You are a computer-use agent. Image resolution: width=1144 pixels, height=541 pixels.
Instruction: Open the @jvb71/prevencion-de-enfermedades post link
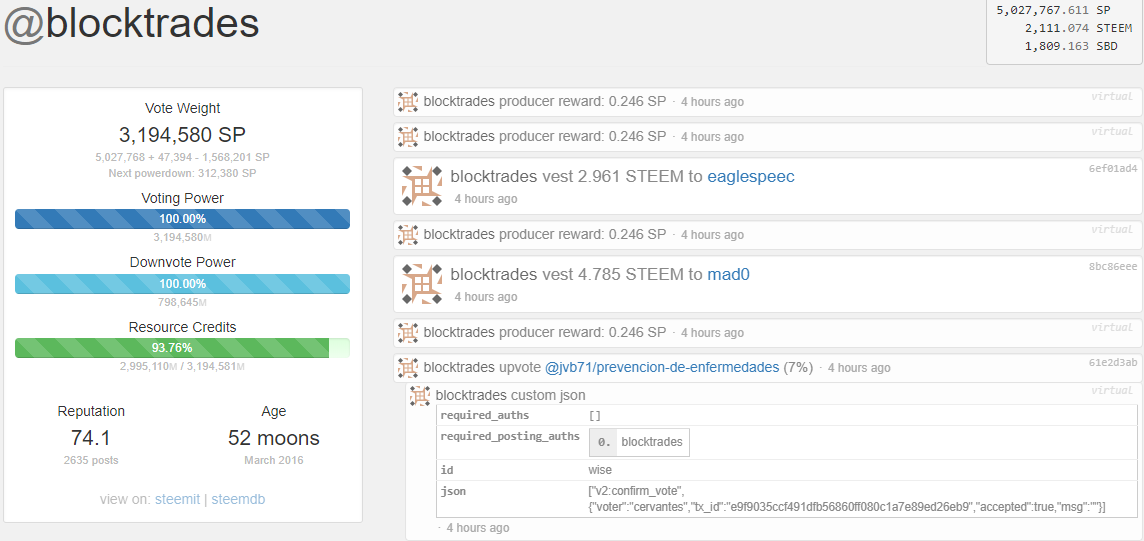[x=662, y=367]
